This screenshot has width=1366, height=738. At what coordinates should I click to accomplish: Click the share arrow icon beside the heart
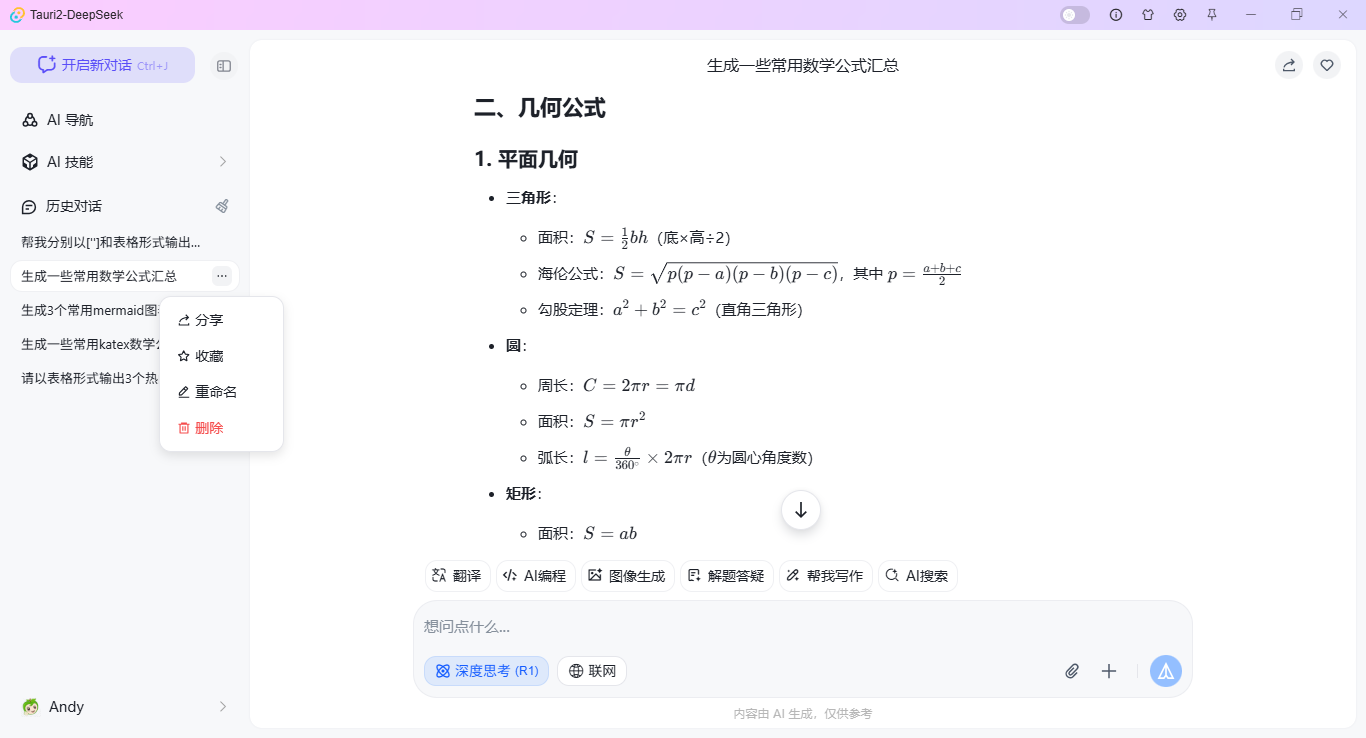1289,65
